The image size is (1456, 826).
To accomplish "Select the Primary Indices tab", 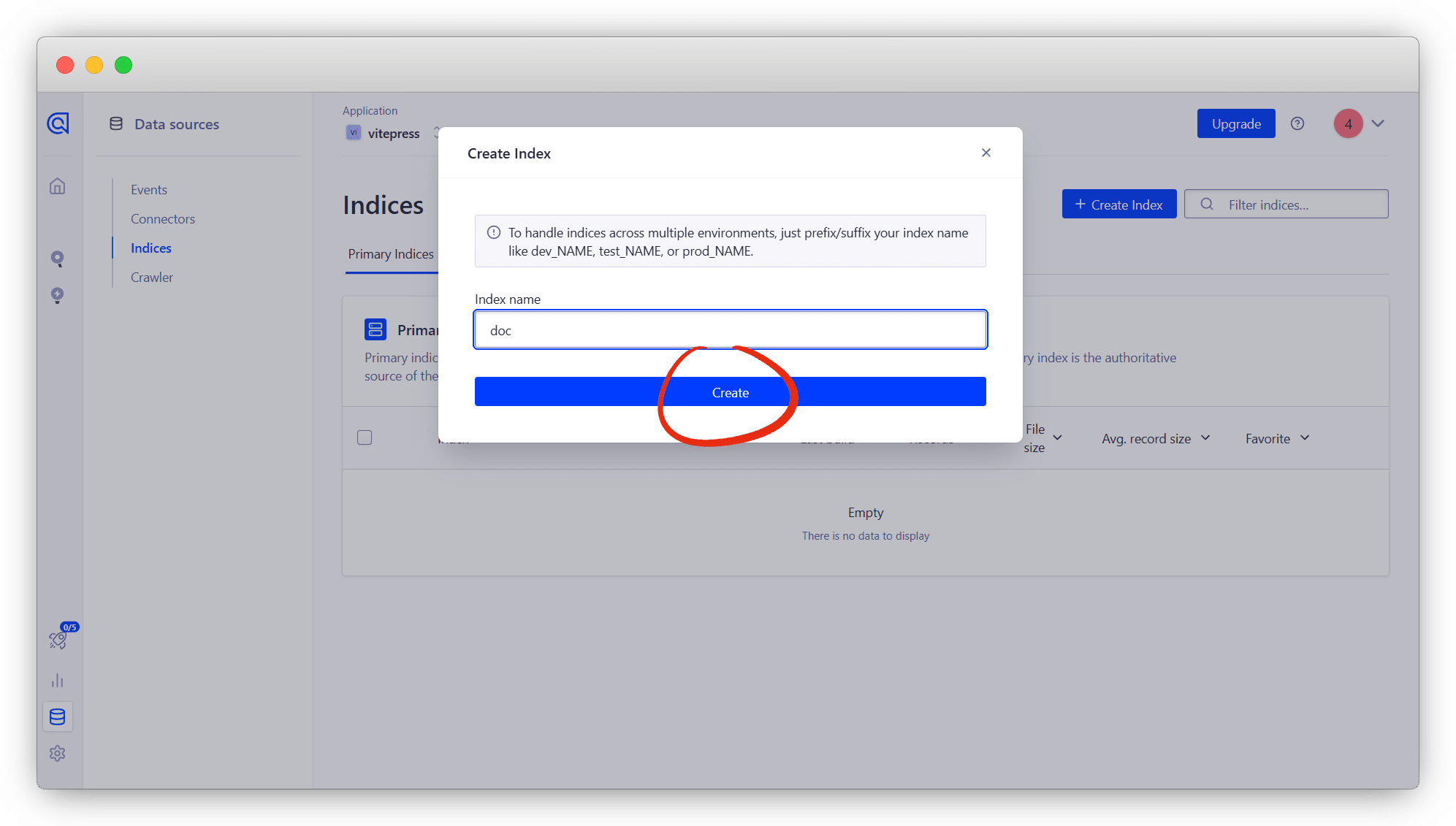I will point(391,254).
